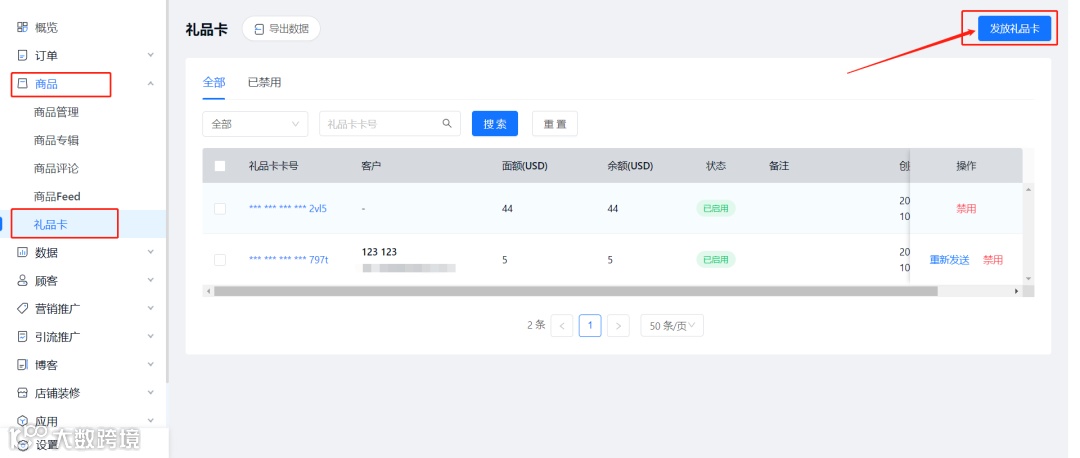The image size is (1080, 458).
Task: Click the 重置 button
Action: point(554,124)
